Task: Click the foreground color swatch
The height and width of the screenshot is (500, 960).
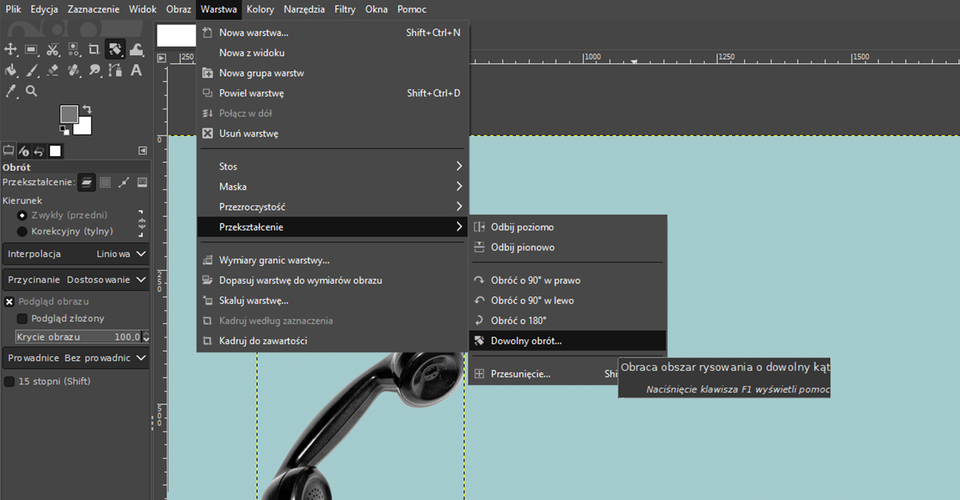Action: pyautogui.click(x=69, y=114)
